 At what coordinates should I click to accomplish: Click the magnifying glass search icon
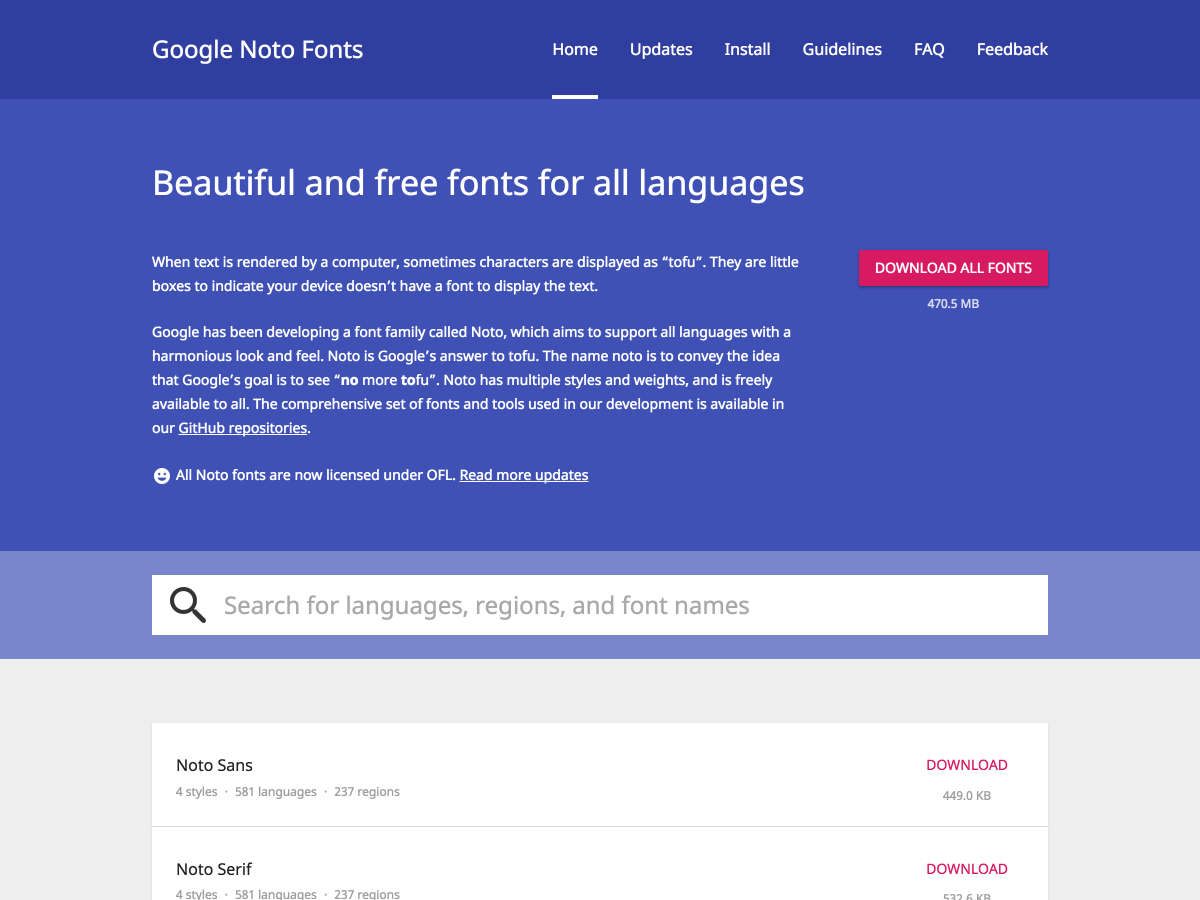(x=187, y=605)
